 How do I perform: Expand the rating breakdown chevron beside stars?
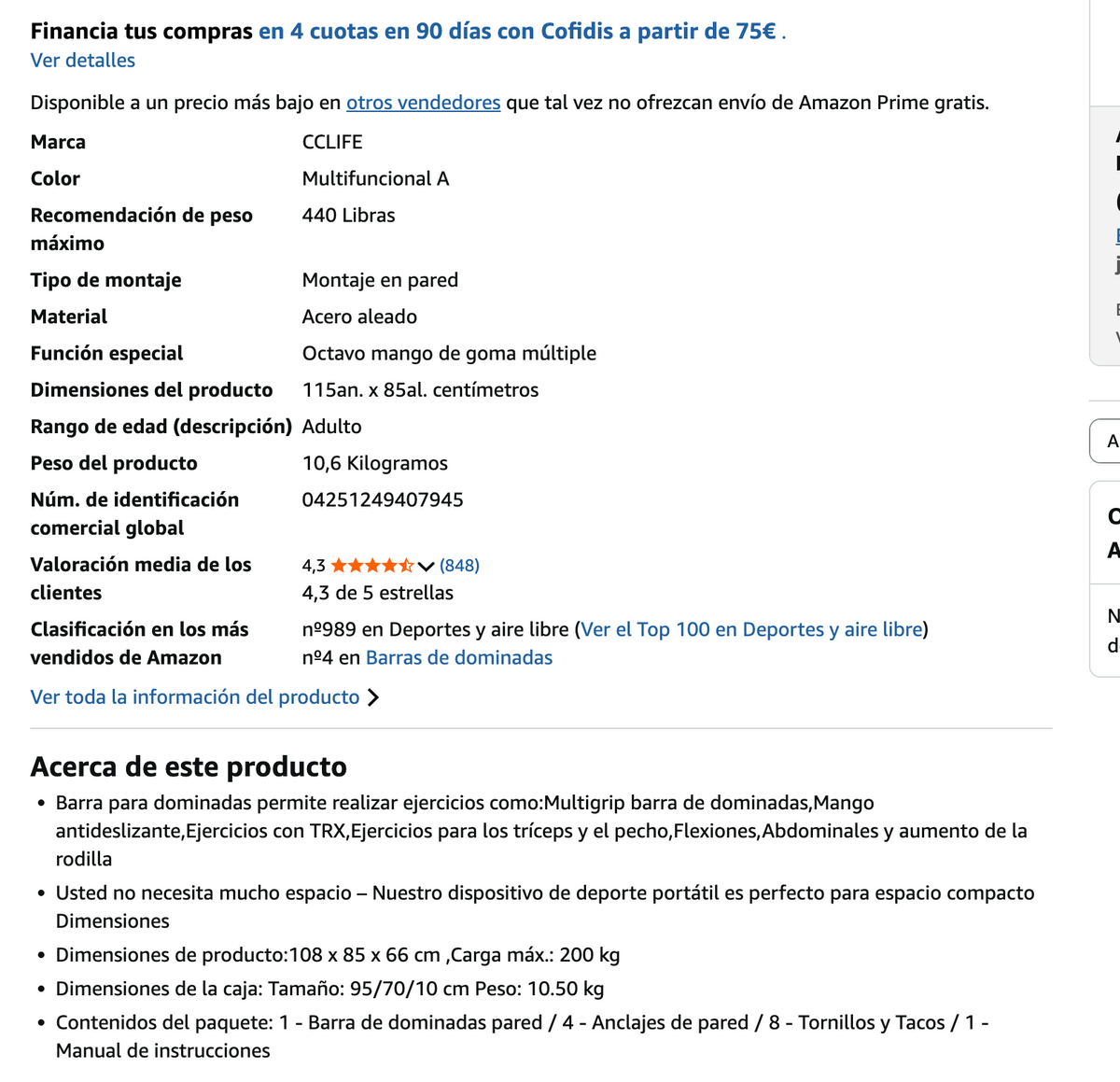tap(426, 566)
